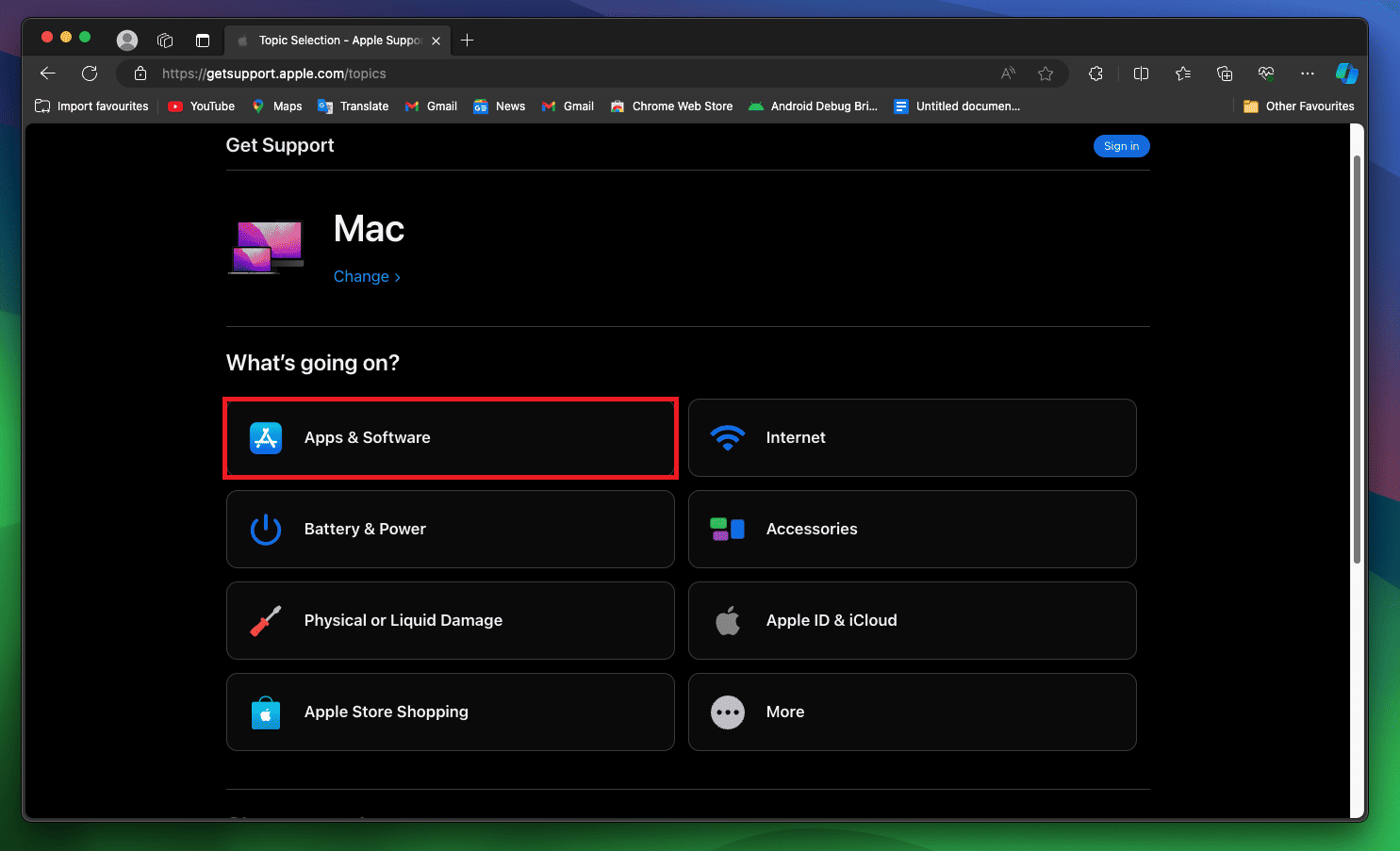Open the Translate bookmark
The height and width of the screenshot is (851, 1400).
[354, 106]
